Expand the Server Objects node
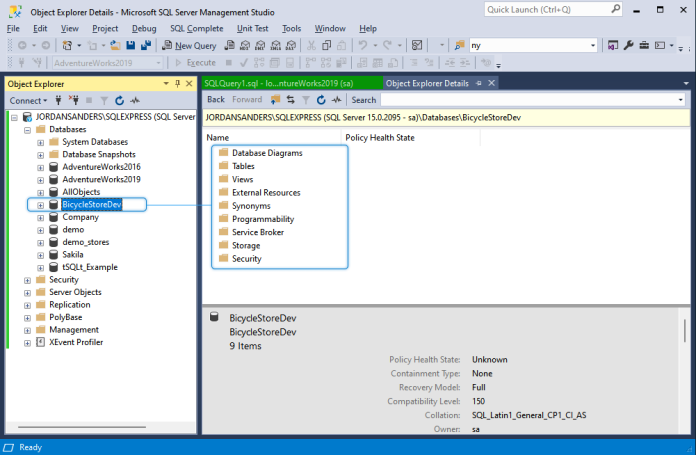 [x=28, y=293]
